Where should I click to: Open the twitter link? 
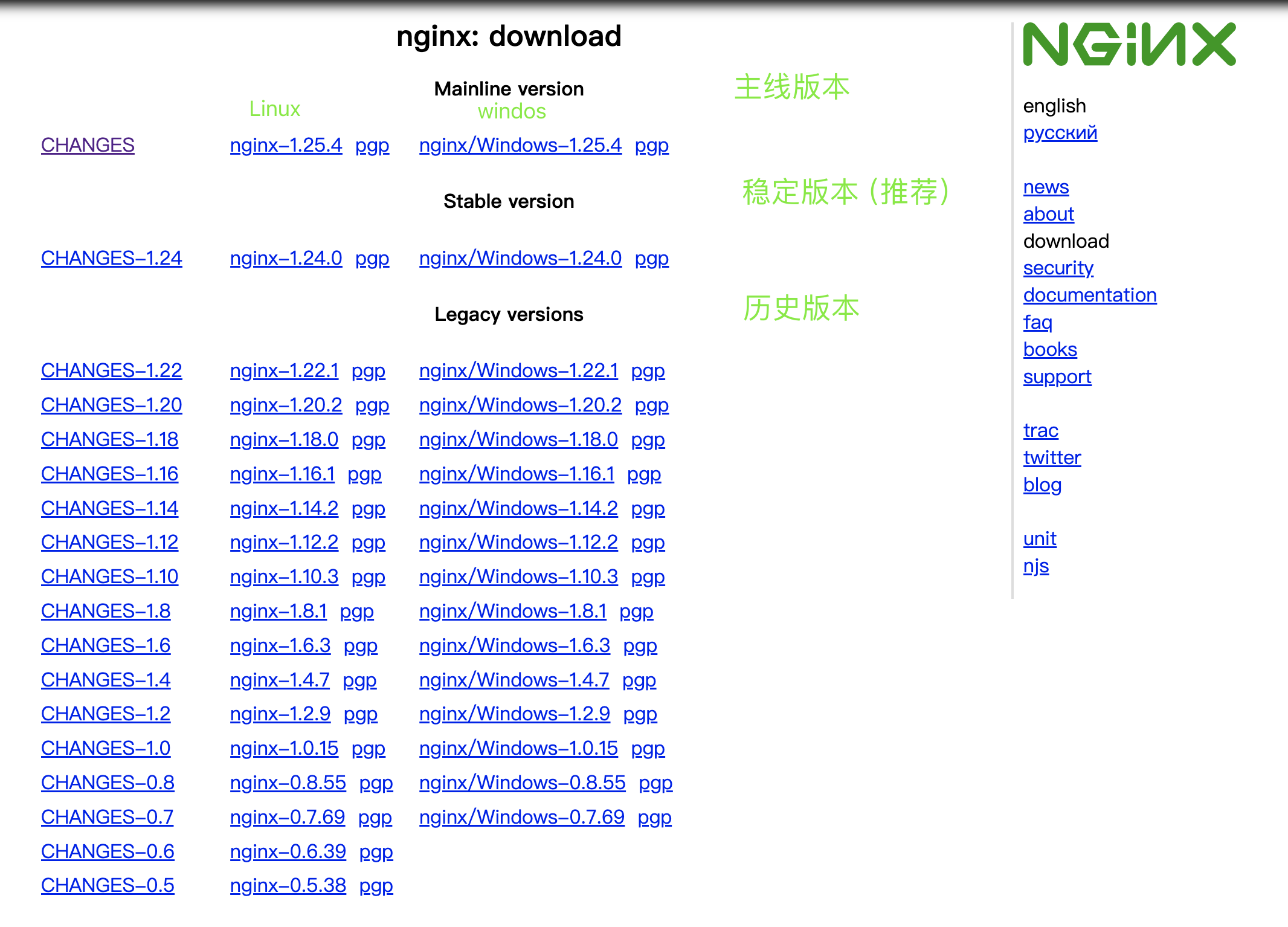[1052, 457]
